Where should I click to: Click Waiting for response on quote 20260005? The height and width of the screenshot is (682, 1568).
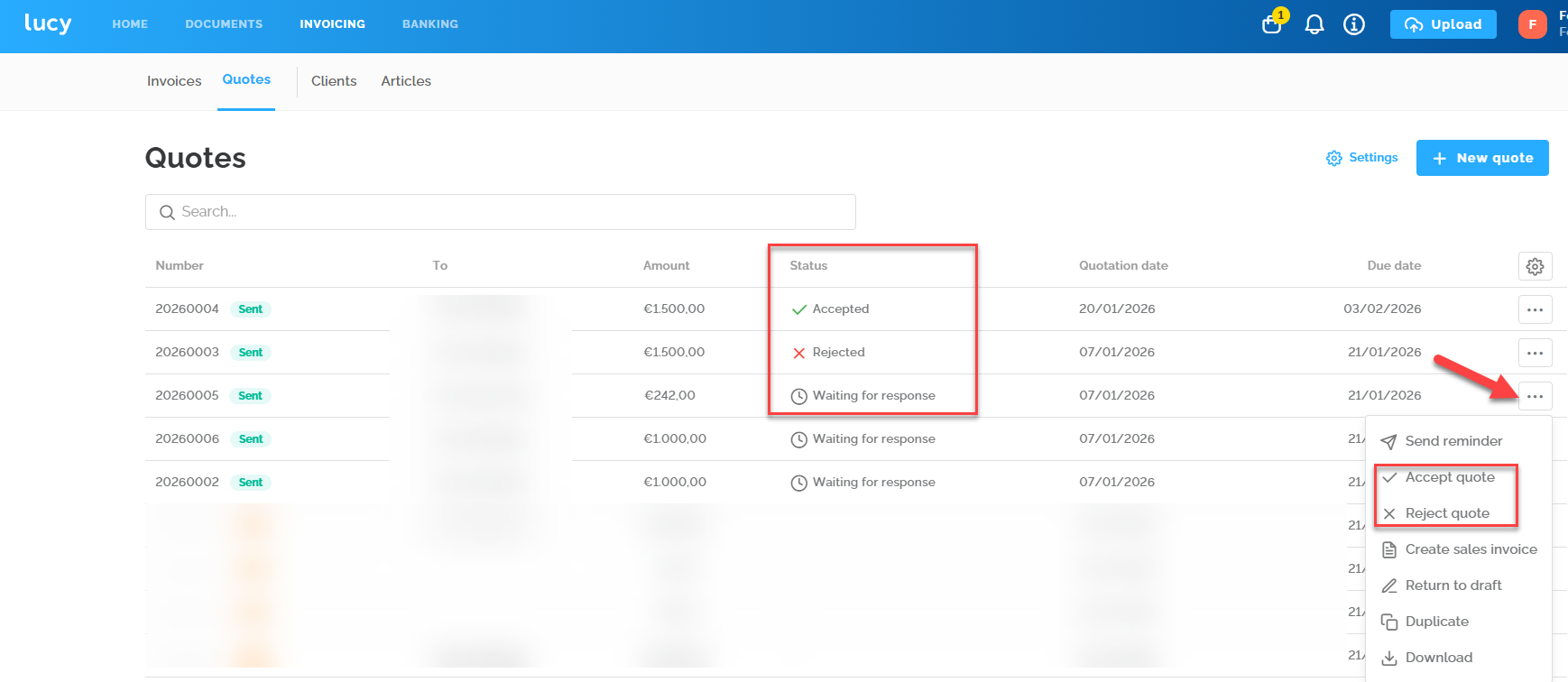click(x=863, y=396)
